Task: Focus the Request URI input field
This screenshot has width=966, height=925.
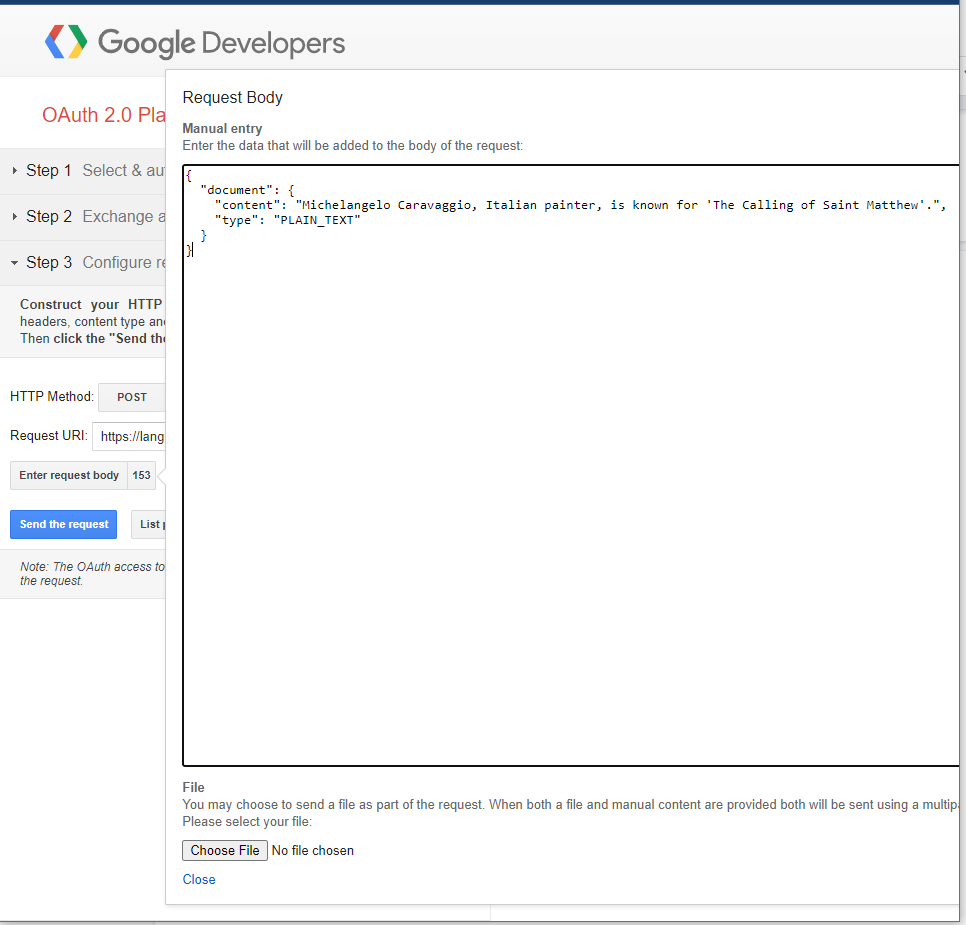Action: 130,437
